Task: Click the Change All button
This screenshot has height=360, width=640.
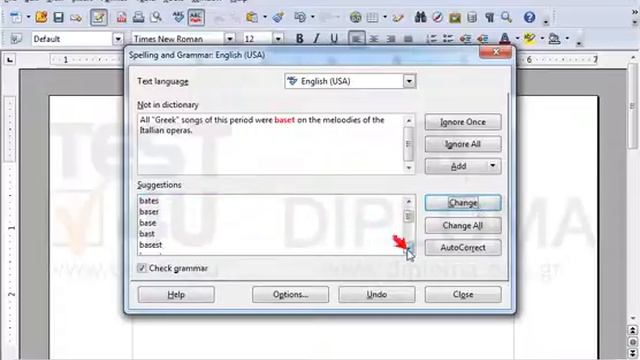Action: [463, 225]
